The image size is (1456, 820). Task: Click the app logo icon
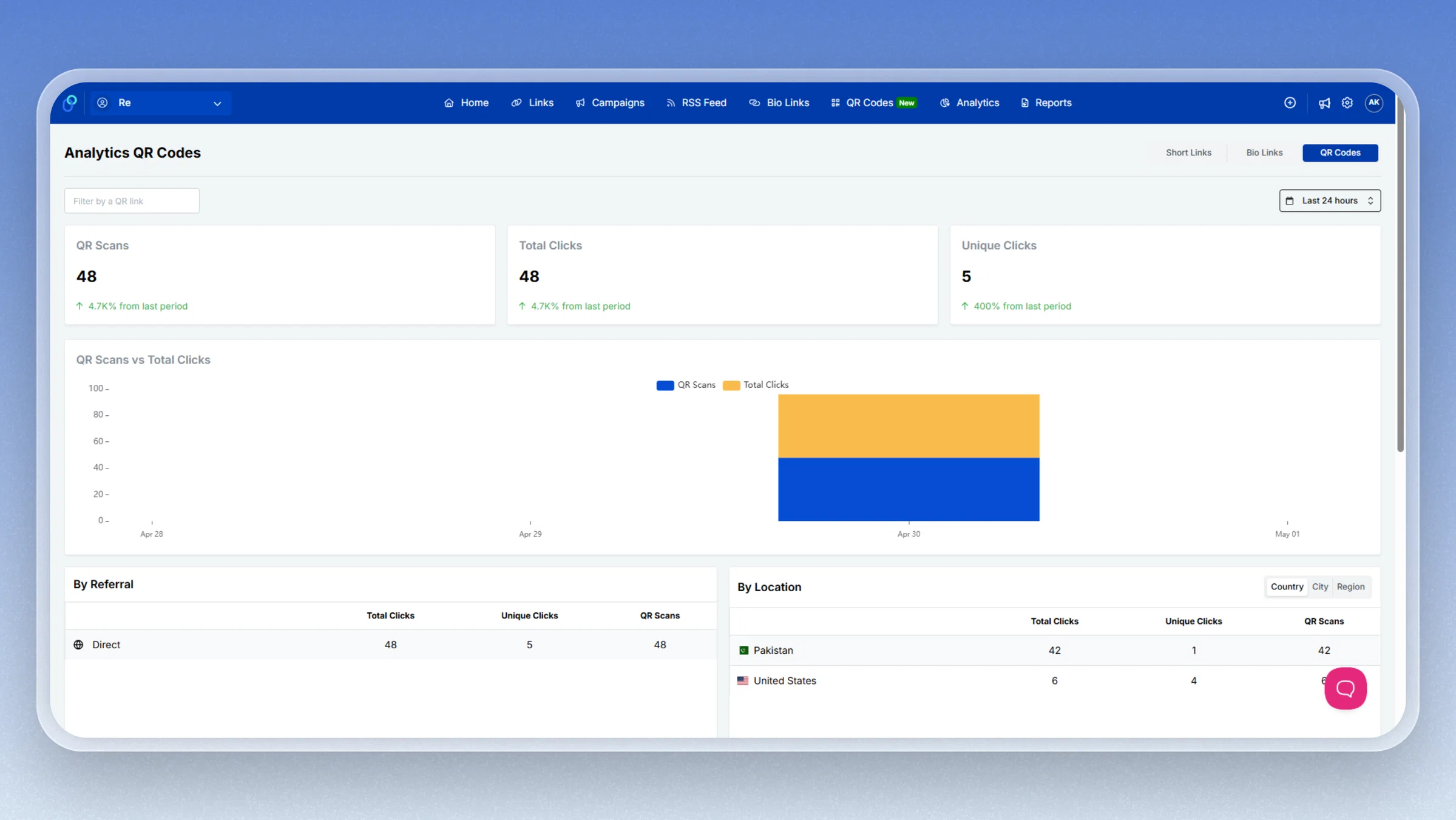[x=70, y=103]
